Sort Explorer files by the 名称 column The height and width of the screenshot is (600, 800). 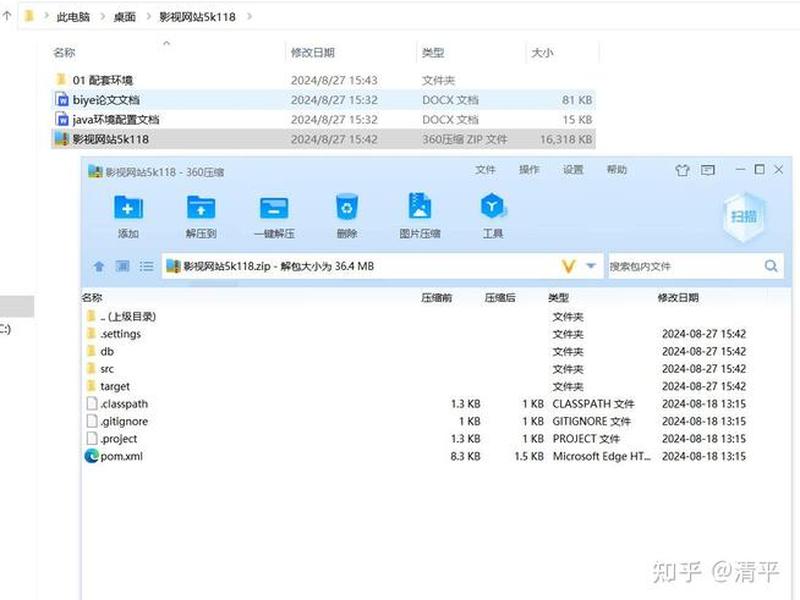[x=64, y=53]
